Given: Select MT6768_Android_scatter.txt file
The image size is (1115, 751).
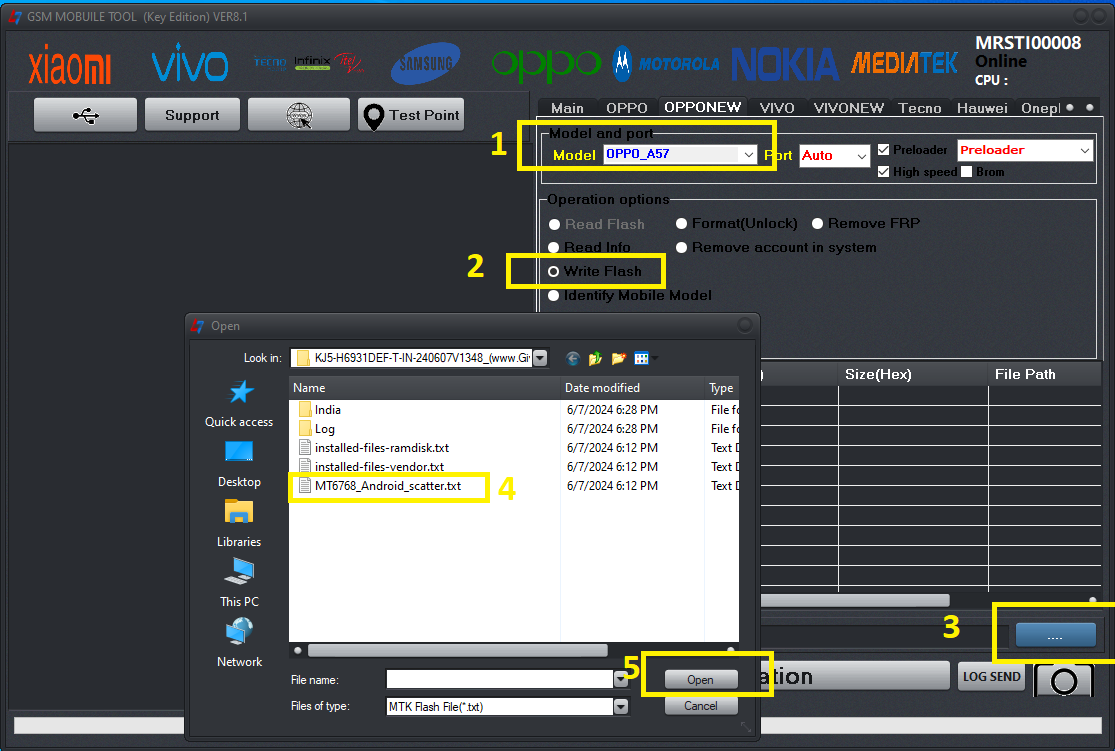Looking at the screenshot, I should click(387, 486).
